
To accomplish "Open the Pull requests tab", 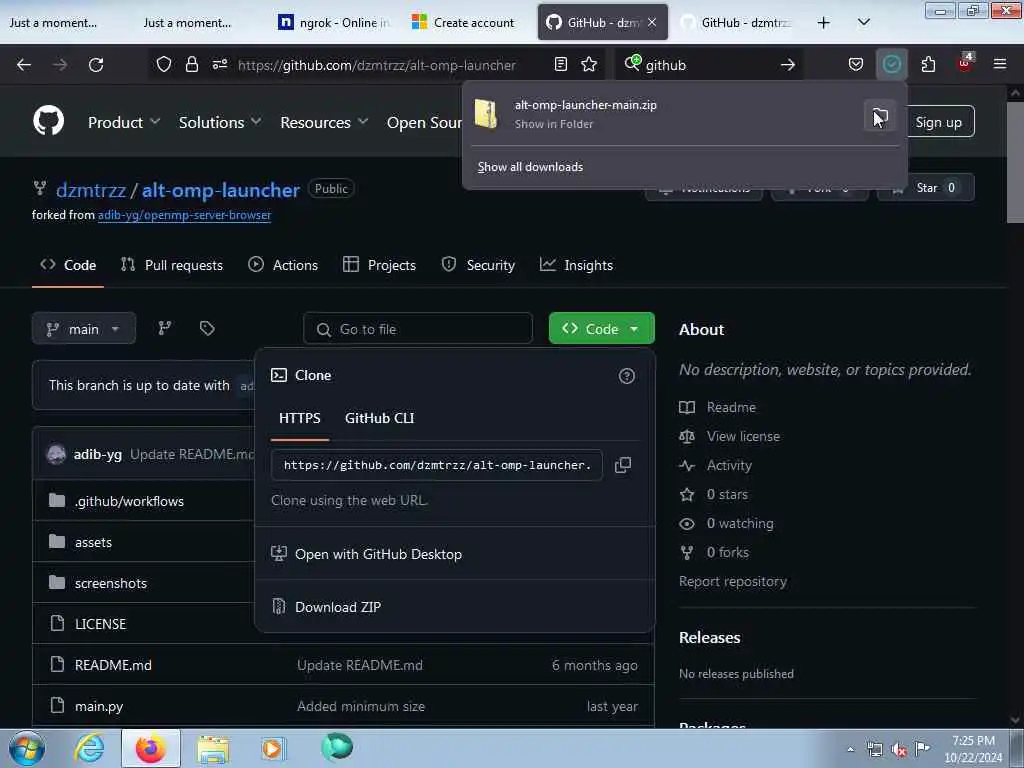I will coord(172,265).
